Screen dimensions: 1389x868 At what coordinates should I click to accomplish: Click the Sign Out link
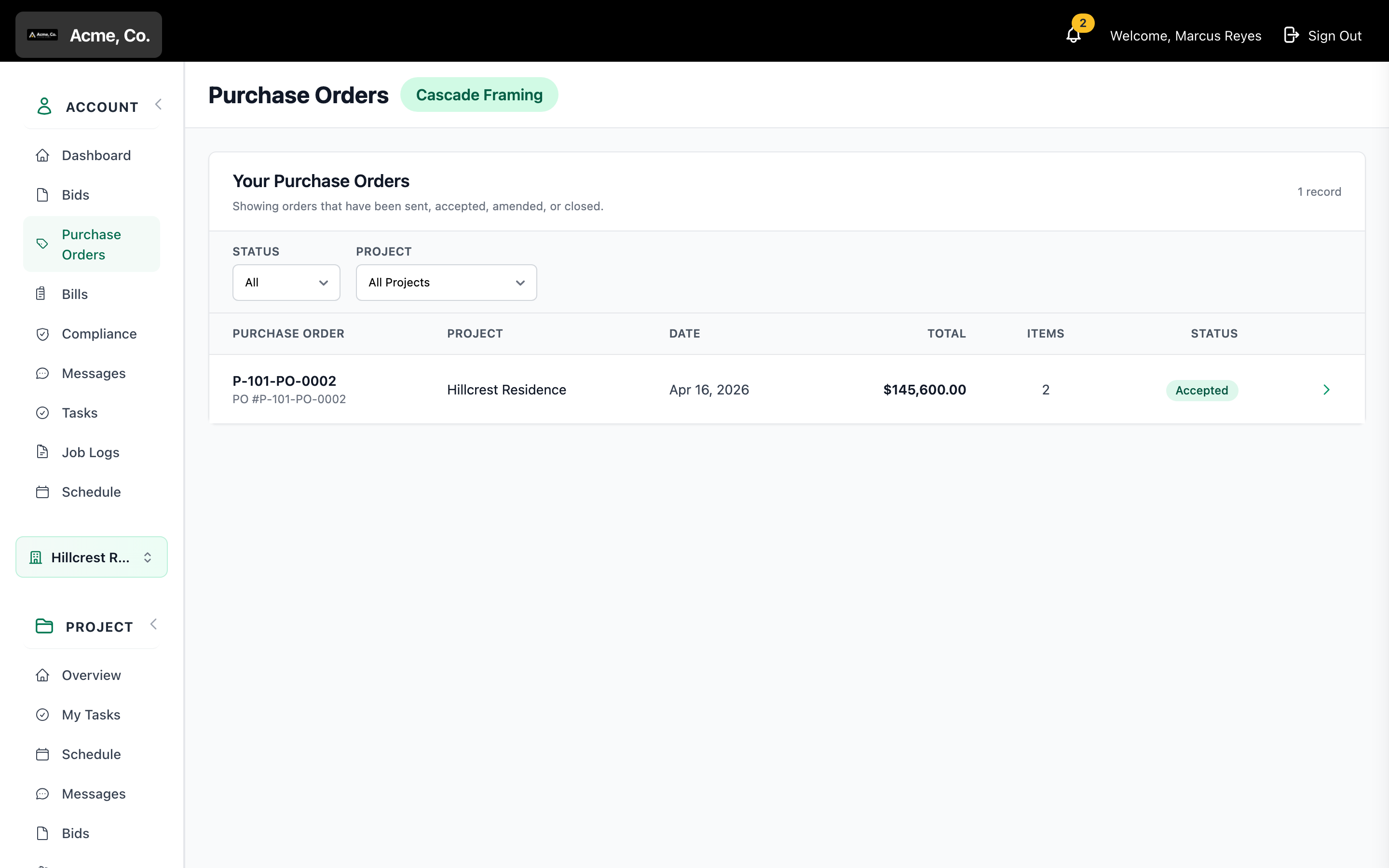pos(1322,36)
